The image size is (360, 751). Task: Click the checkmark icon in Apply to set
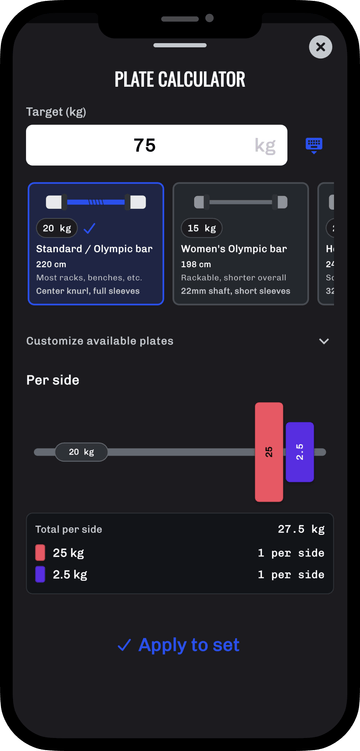[x=124, y=646]
